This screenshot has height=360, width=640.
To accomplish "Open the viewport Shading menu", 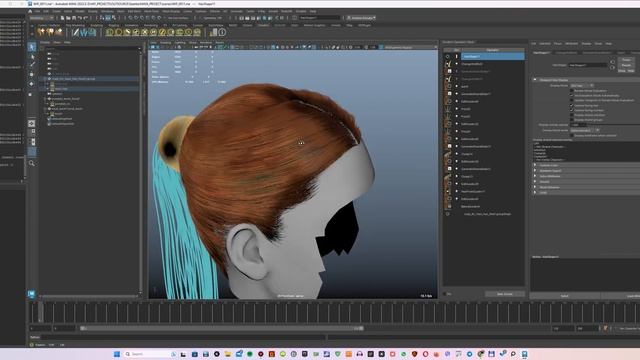I will pyautogui.click(x=165, y=42).
